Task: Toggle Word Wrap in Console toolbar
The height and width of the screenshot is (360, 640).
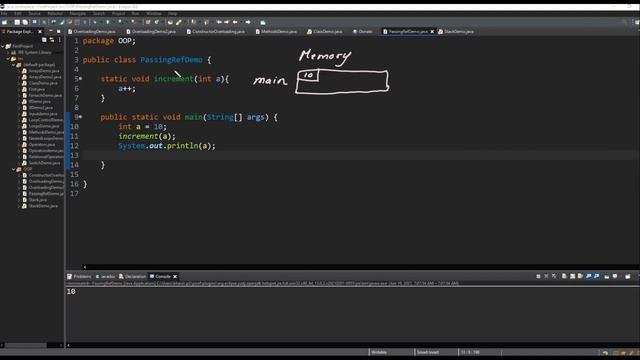Action: tap(580, 276)
